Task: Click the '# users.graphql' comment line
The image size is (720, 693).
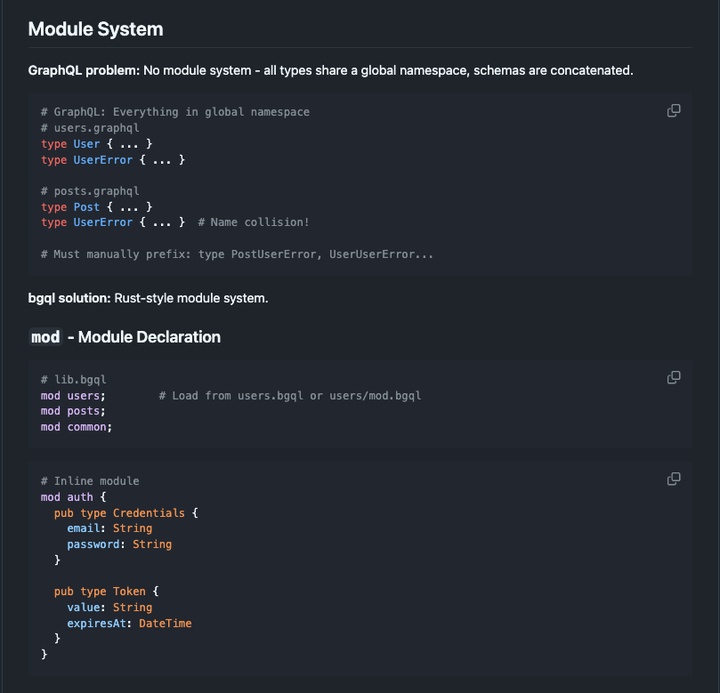Action: (90, 128)
